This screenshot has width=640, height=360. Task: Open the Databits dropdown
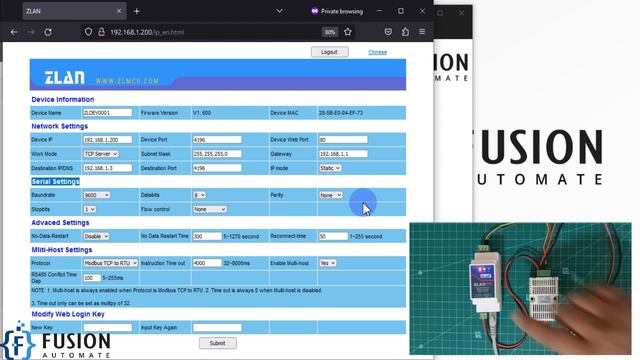199,195
